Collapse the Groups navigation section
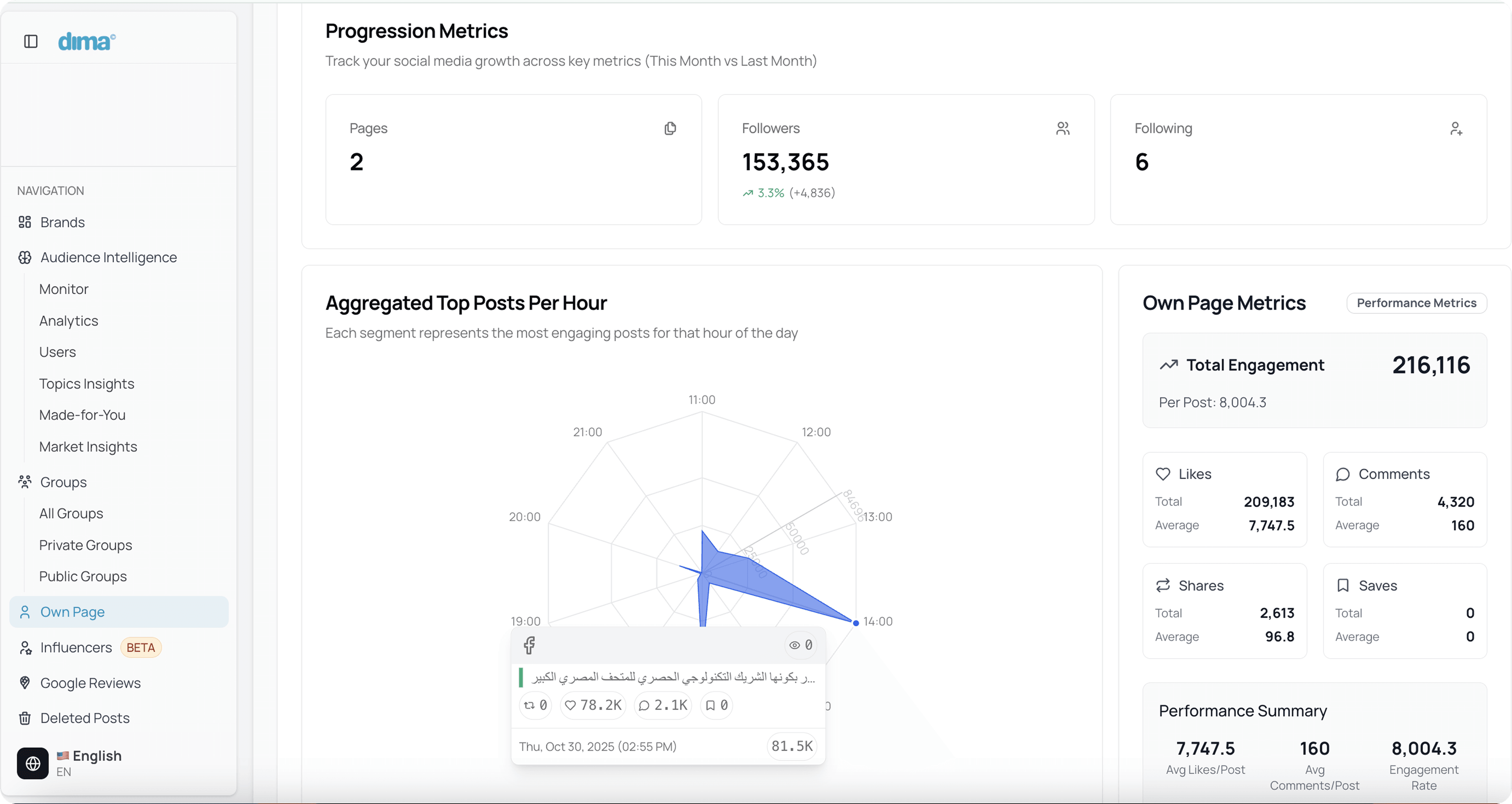Image resolution: width=1512 pixels, height=804 pixels. tap(63, 482)
